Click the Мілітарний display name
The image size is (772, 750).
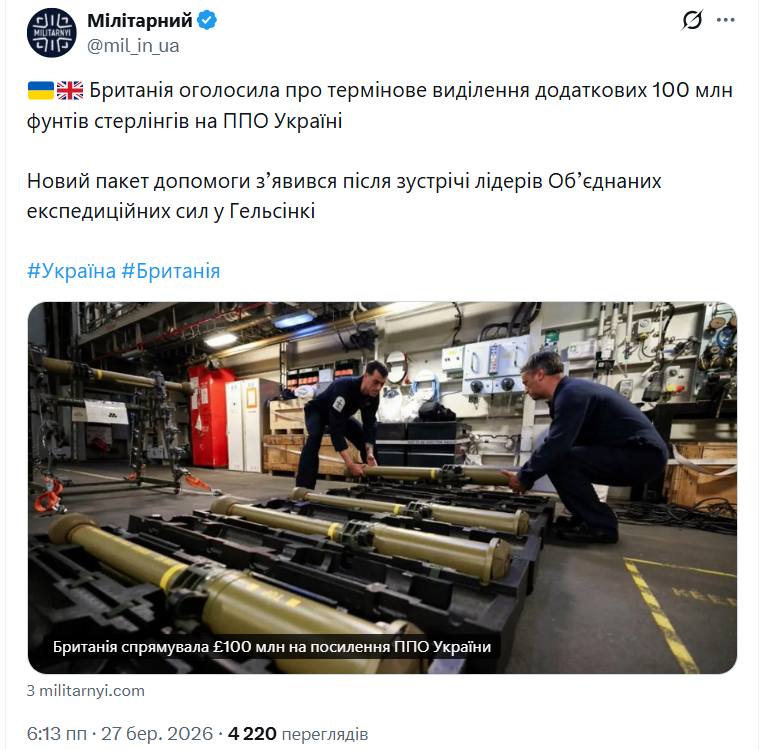tap(140, 21)
